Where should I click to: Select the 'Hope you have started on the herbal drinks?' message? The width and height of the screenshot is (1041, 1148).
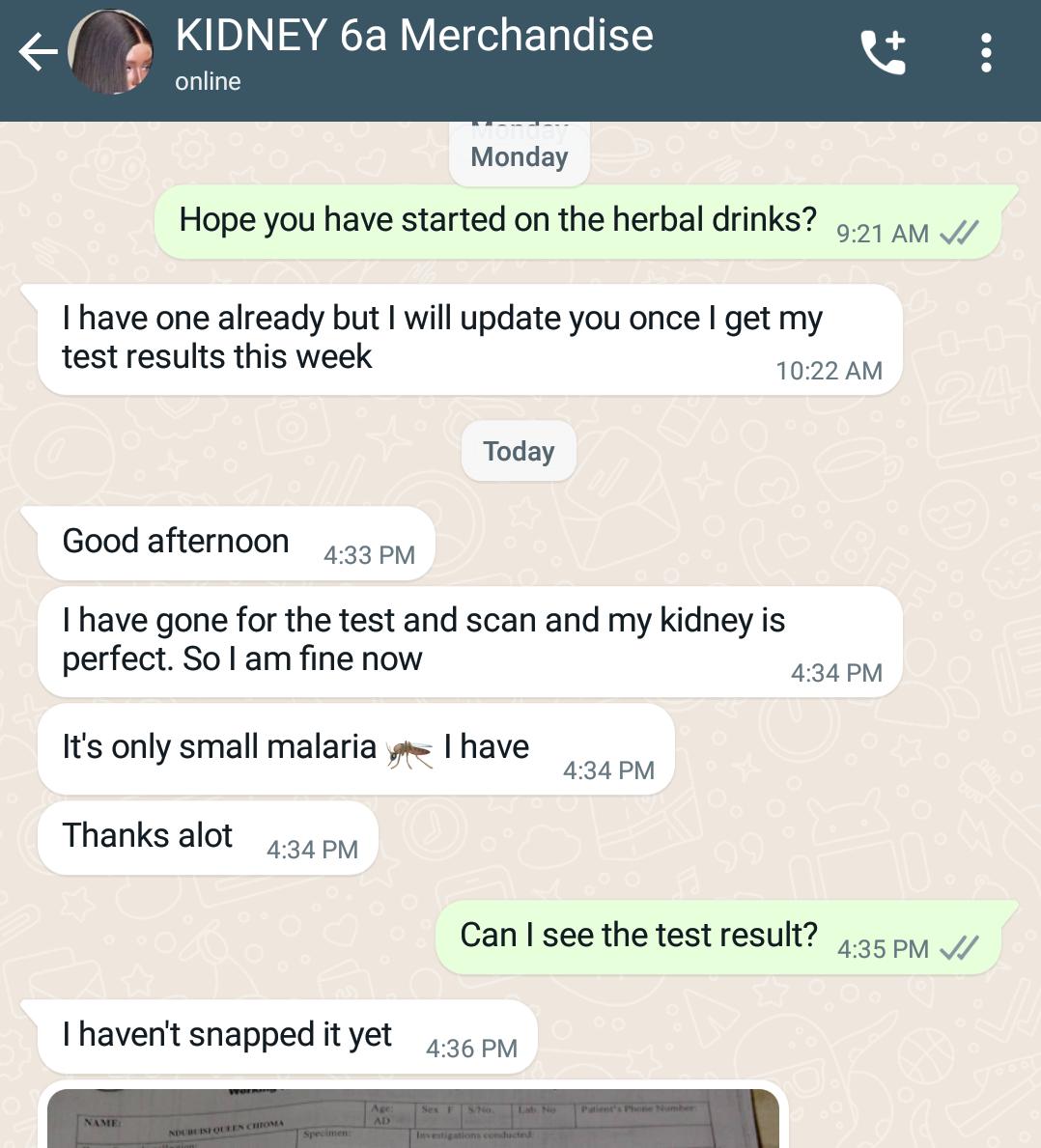tap(578, 222)
